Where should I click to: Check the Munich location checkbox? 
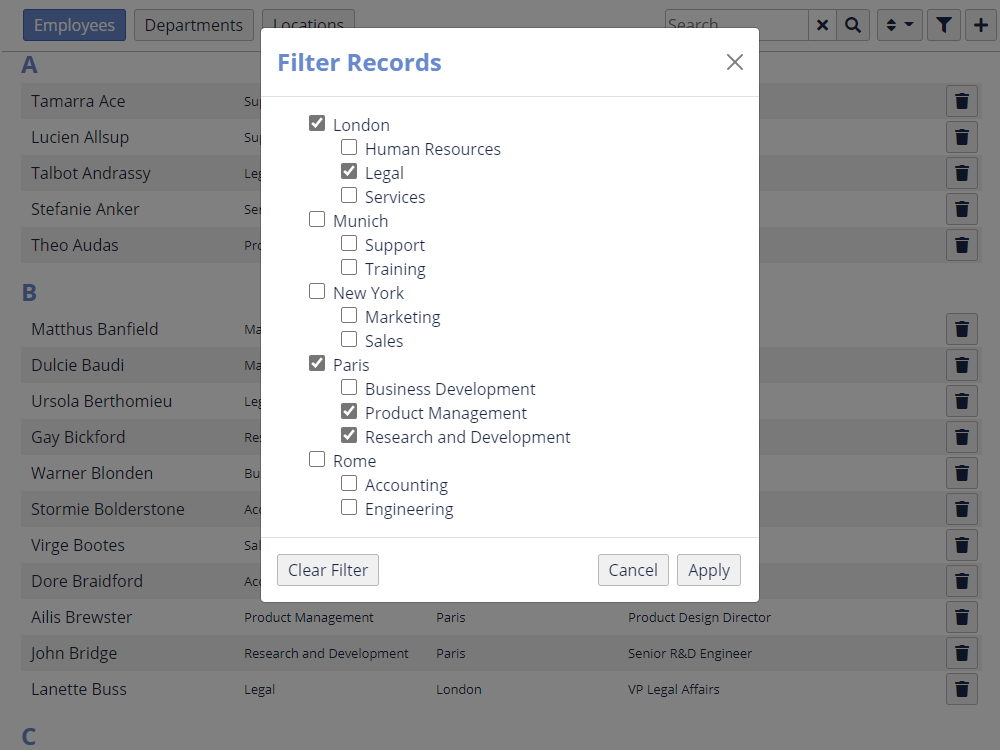pos(317,219)
